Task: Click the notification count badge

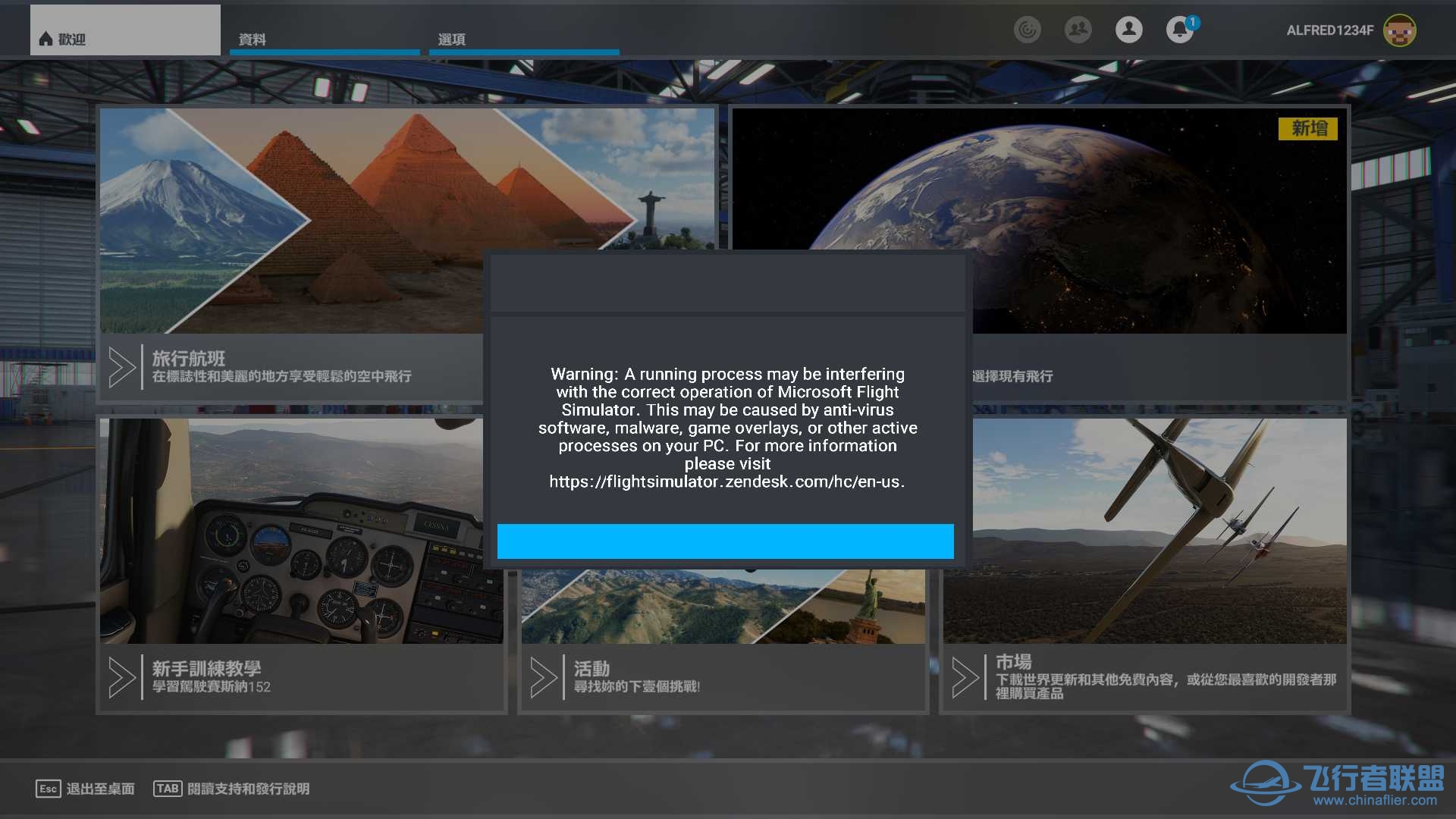Action: pyautogui.click(x=1193, y=22)
